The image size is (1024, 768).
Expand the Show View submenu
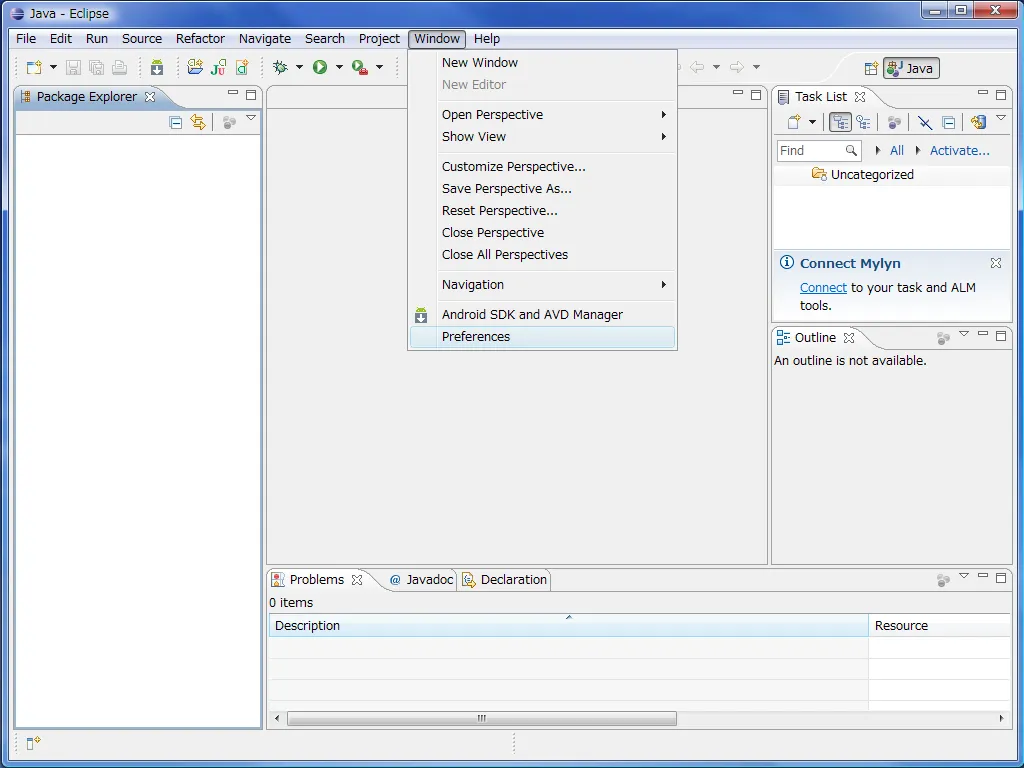point(542,136)
